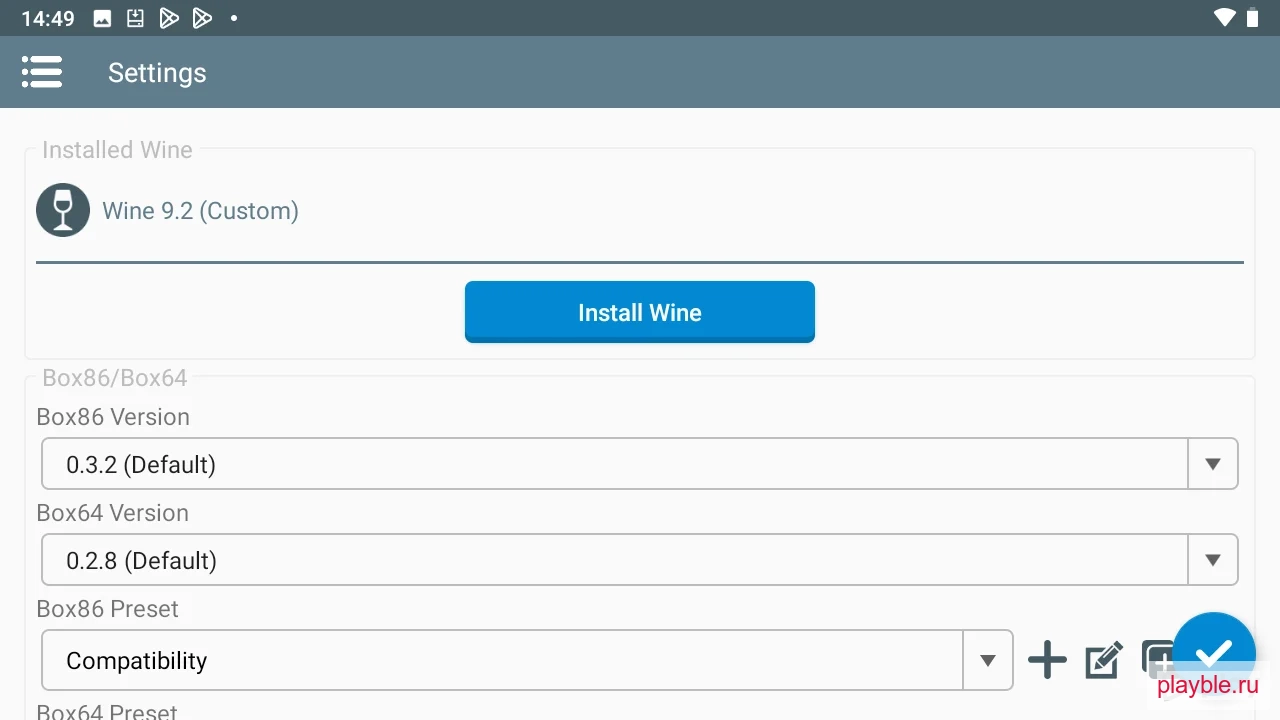This screenshot has width=1280, height=720.
Task: Open the hamburger navigation menu
Action: 42,72
